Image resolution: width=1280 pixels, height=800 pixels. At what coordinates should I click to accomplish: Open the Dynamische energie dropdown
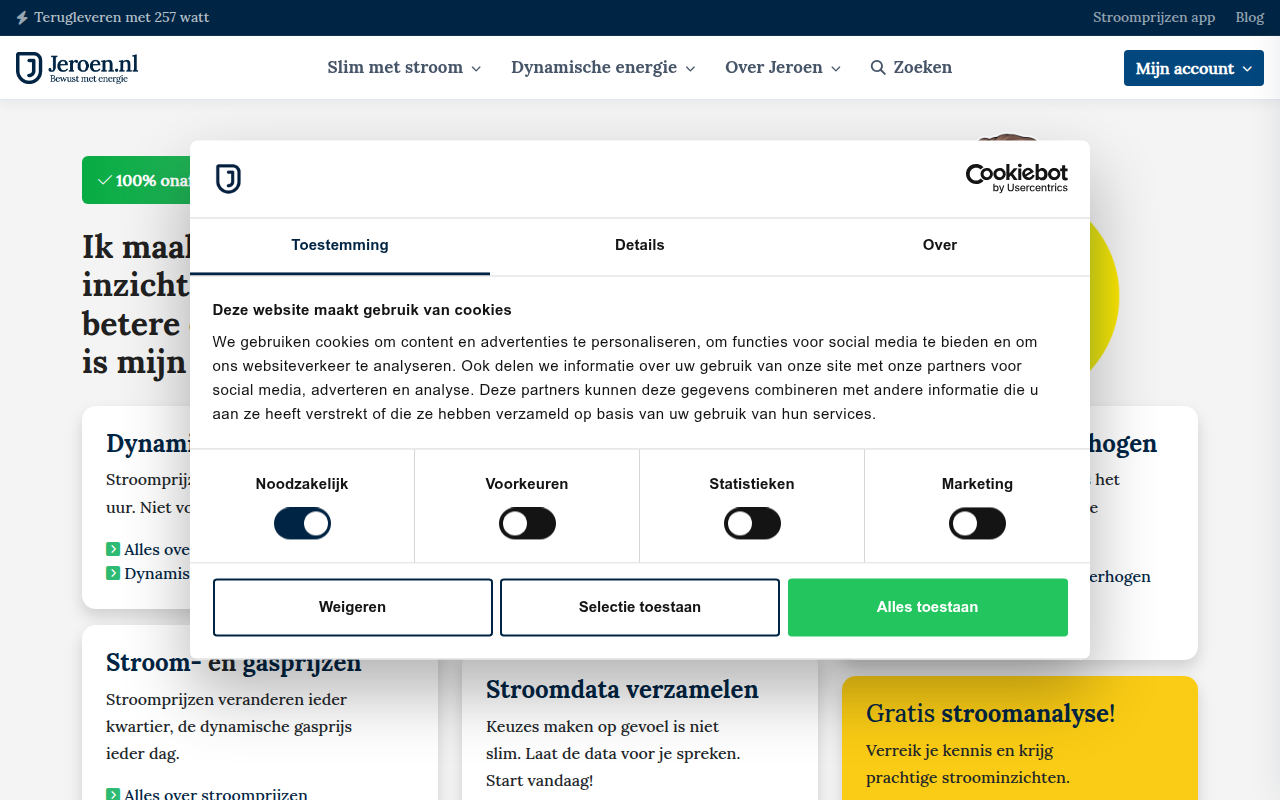[603, 68]
